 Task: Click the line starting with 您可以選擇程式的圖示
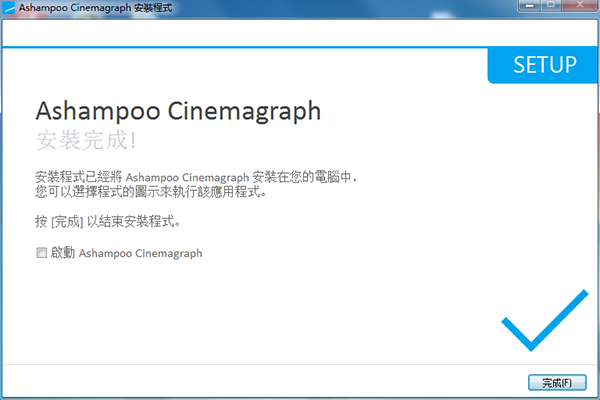(151, 191)
